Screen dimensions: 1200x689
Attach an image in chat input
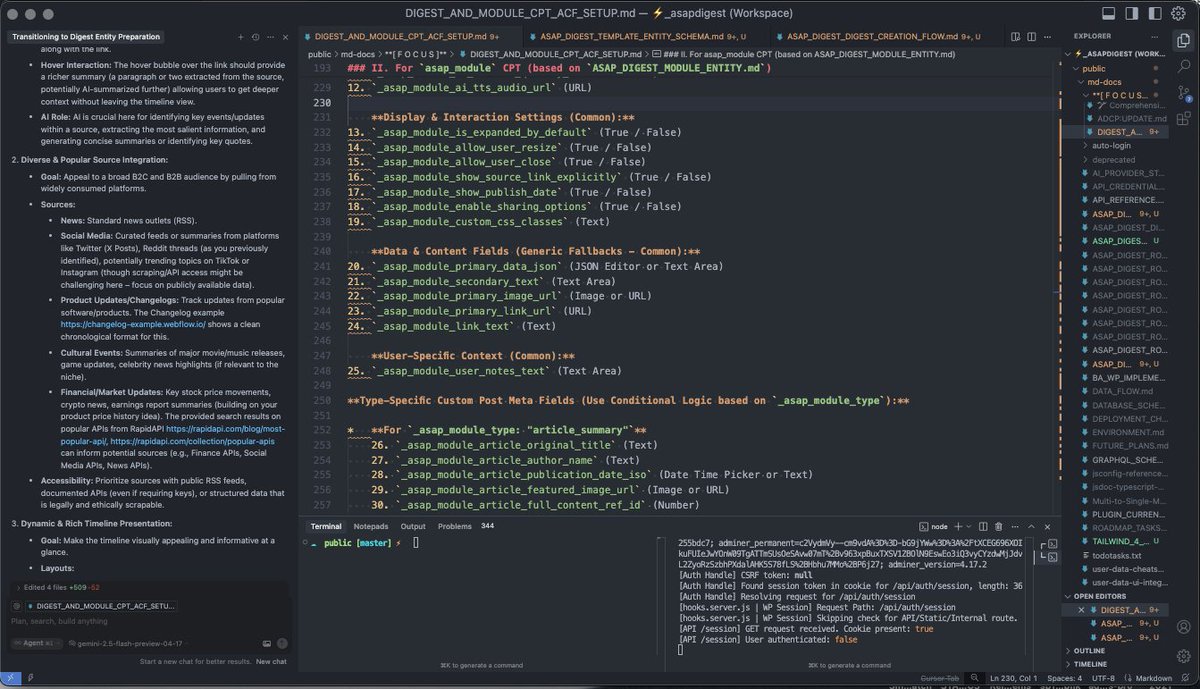tap(267, 644)
